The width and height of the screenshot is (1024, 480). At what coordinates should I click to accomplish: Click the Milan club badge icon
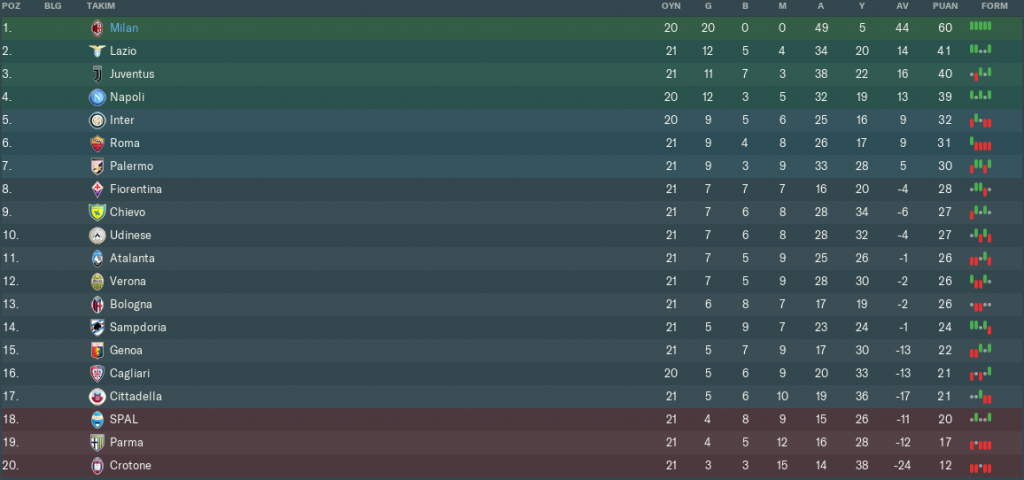[x=97, y=28]
